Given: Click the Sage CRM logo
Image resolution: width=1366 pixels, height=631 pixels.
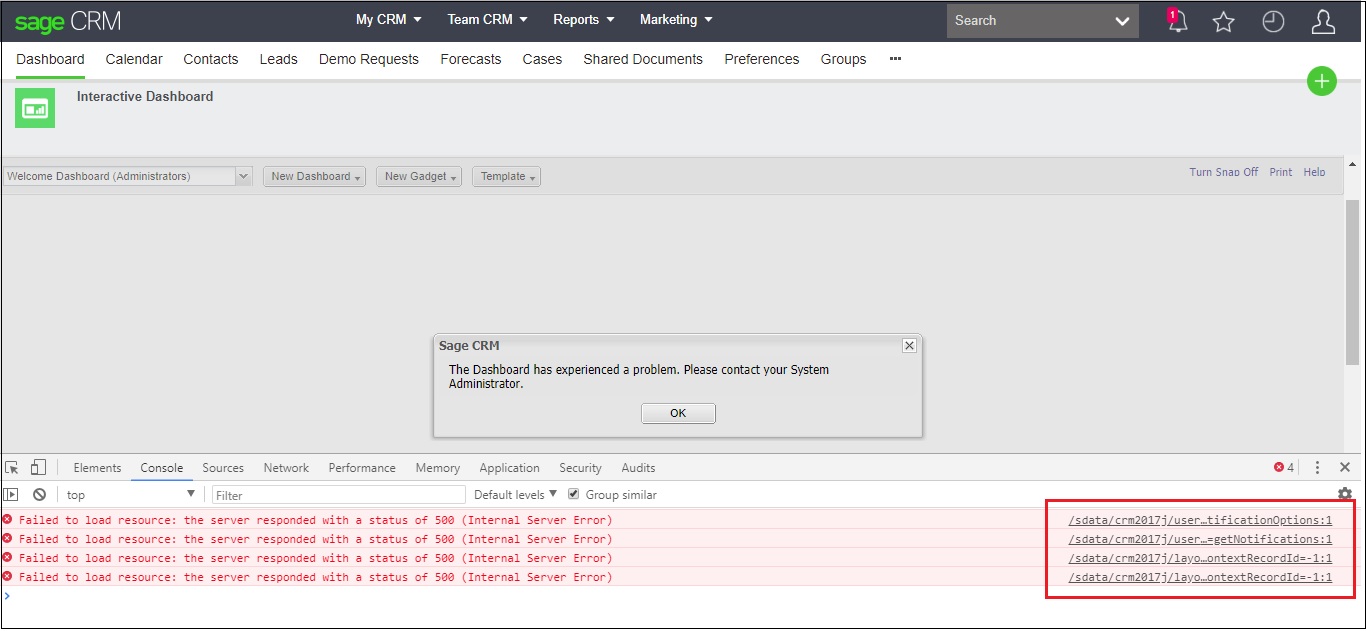Looking at the screenshot, I should point(68,20).
